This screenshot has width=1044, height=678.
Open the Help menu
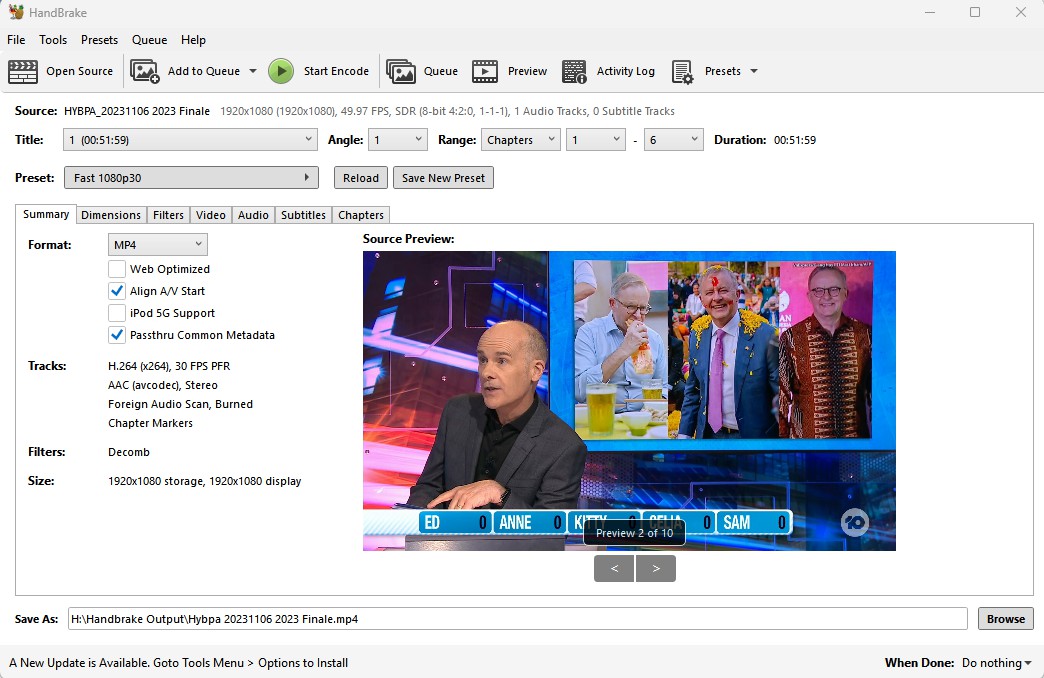(193, 40)
